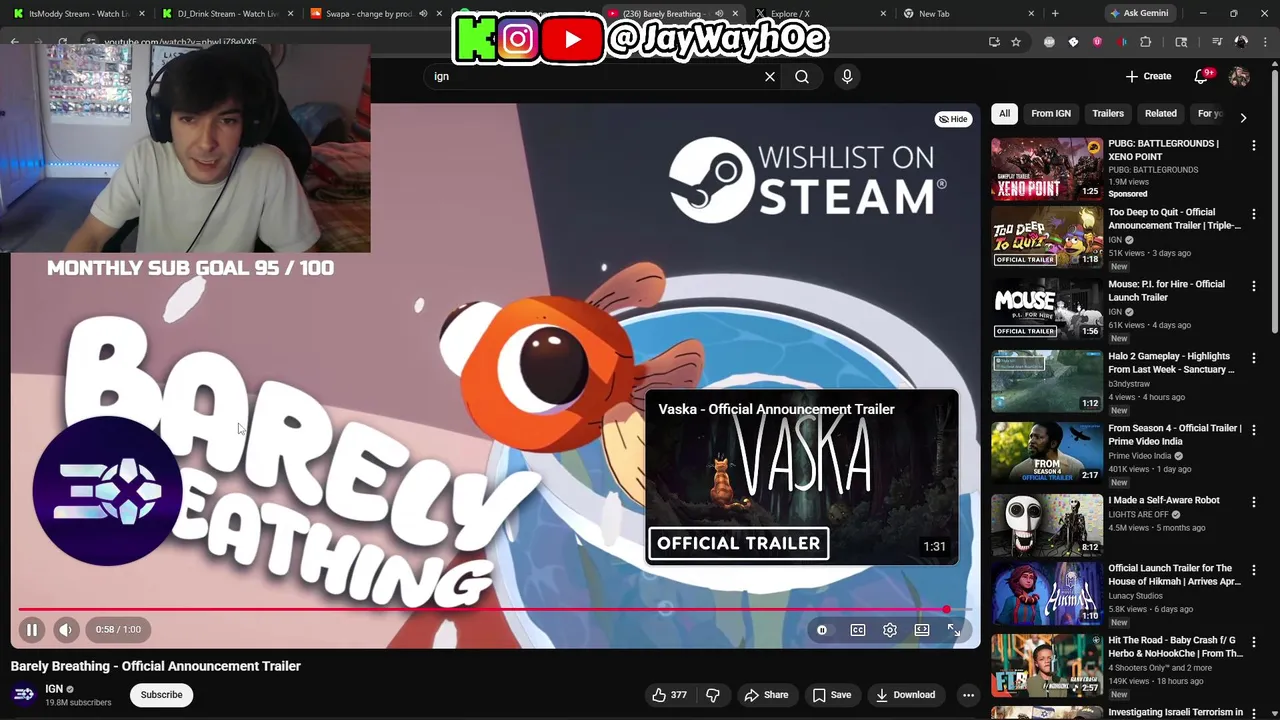Subscribe to IGN channel
The image size is (1280, 720).
pyautogui.click(x=161, y=695)
